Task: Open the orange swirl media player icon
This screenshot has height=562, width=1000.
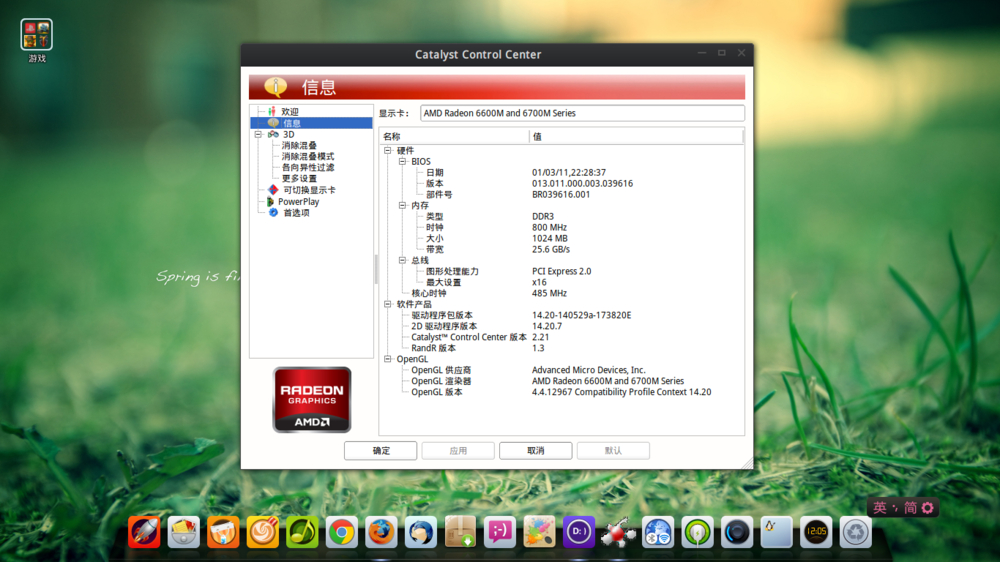Action: (263, 532)
